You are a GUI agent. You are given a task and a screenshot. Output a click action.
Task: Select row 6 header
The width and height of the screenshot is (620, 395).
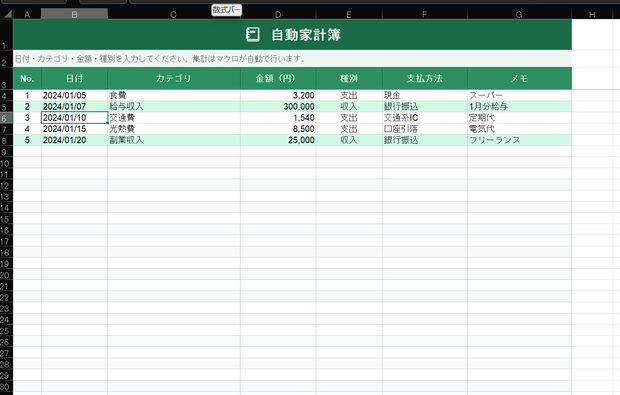pos(6,118)
